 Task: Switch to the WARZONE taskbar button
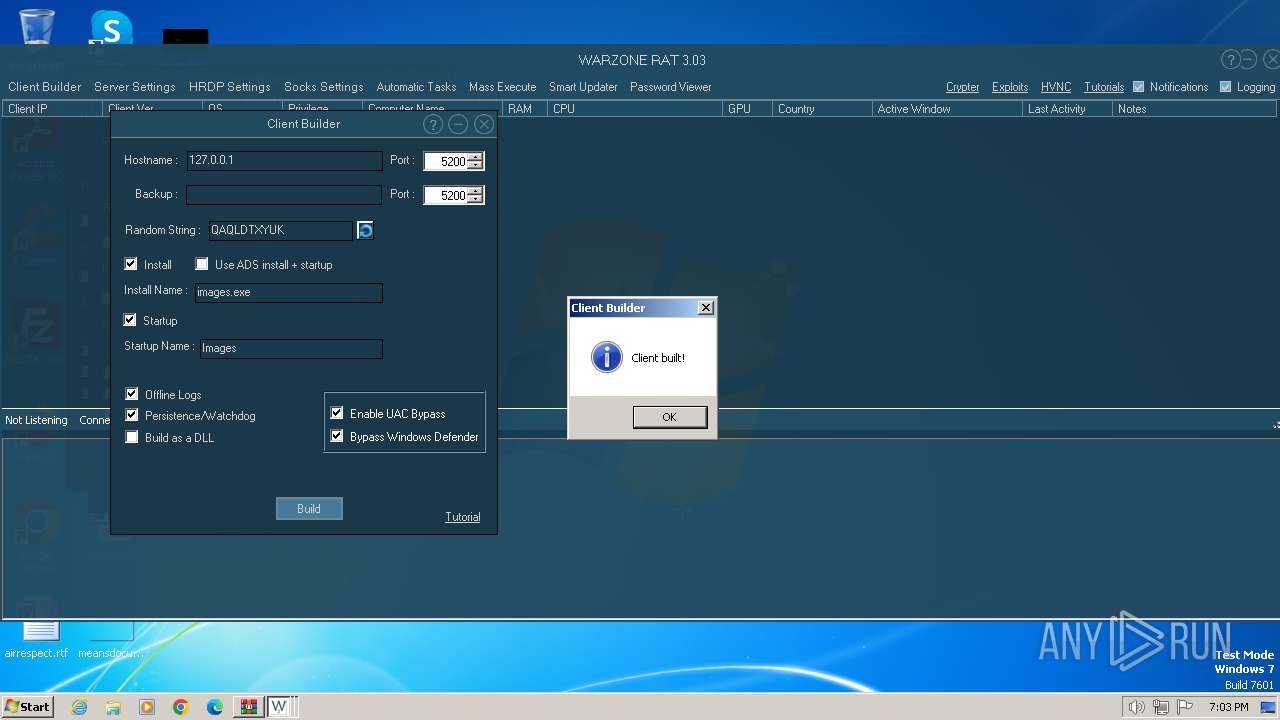coord(279,707)
